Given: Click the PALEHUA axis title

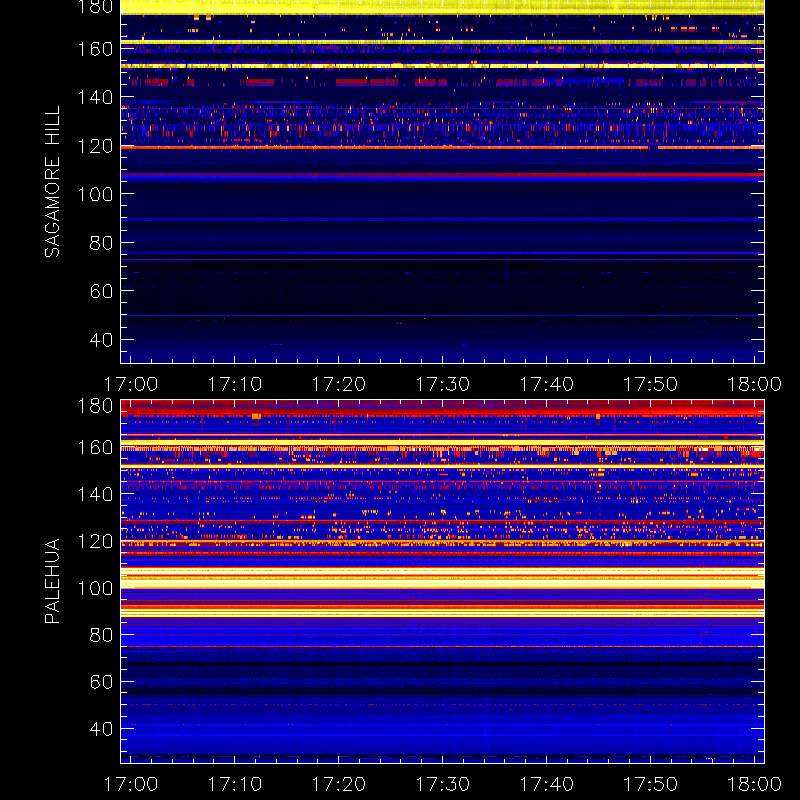Looking at the screenshot, I should [52, 581].
